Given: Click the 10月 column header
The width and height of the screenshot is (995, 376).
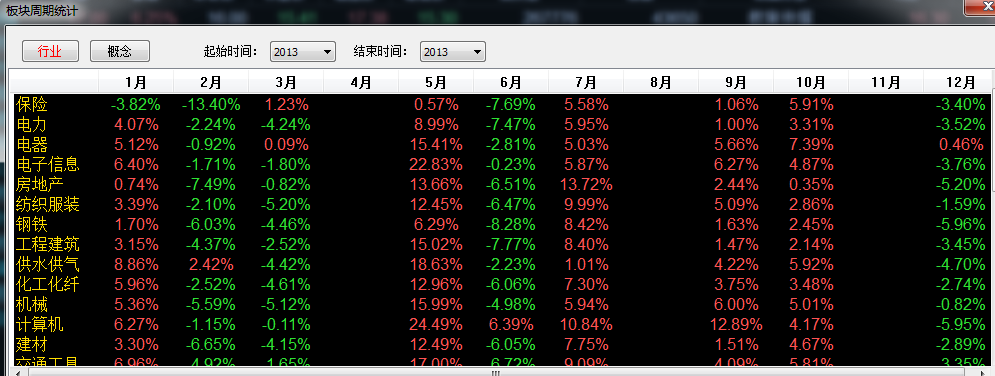Looking at the screenshot, I should [810, 82].
